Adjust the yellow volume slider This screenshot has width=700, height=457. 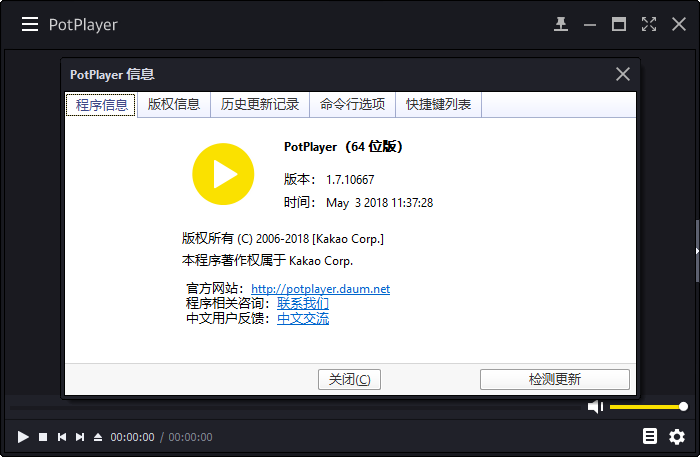click(648, 407)
